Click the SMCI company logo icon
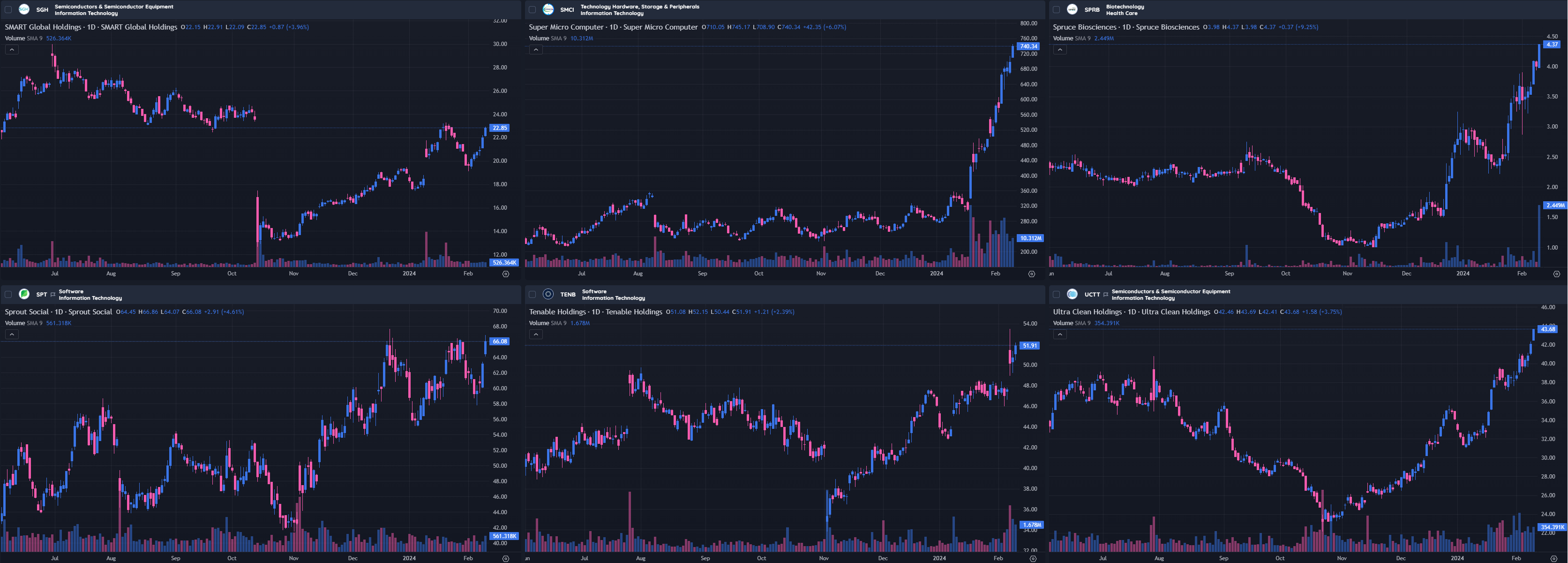The image size is (1568, 563). pyautogui.click(x=548, y=9)
